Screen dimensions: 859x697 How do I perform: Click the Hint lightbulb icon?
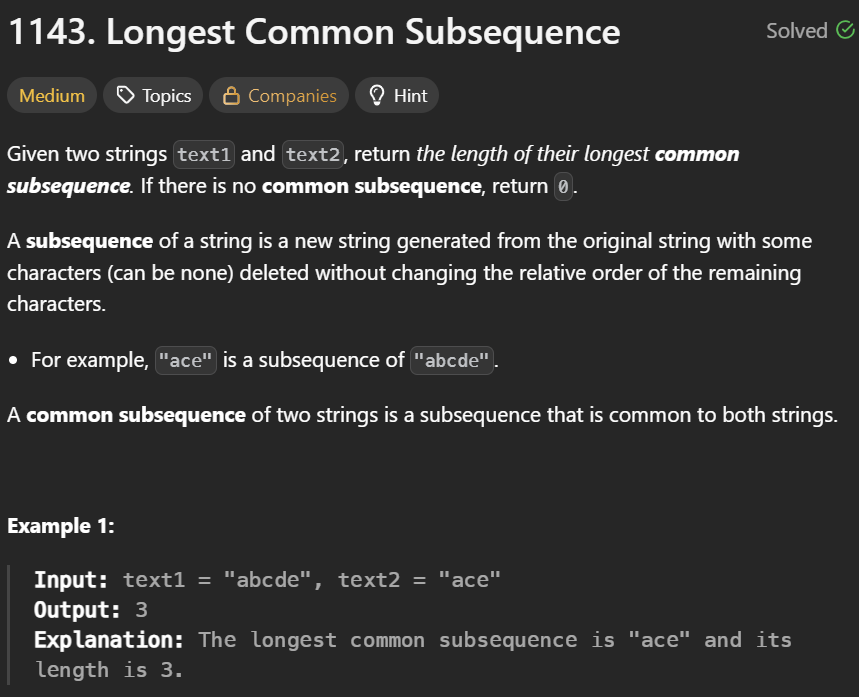tap(377, 95)
